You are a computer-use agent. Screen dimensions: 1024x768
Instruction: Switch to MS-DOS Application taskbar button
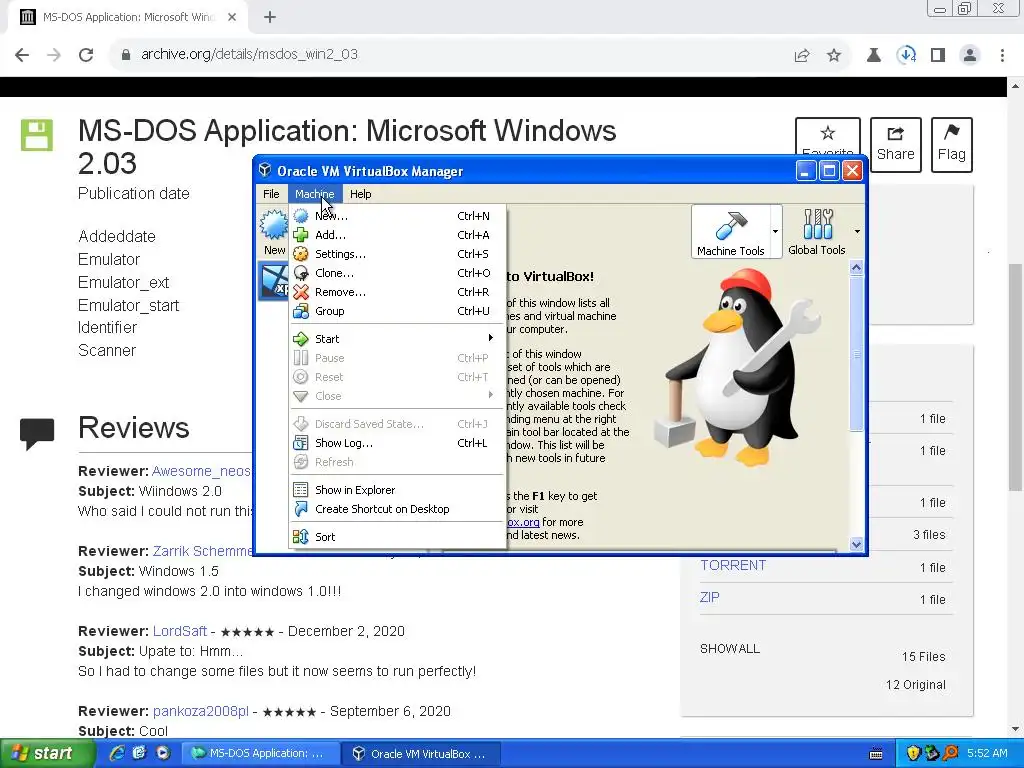(261, 753)
